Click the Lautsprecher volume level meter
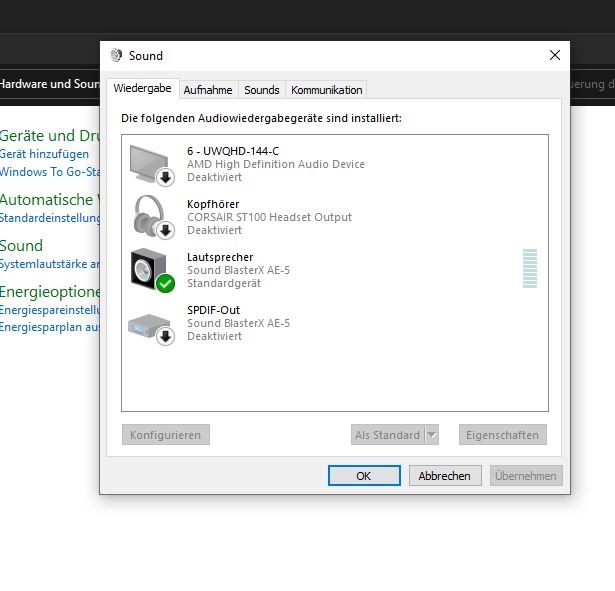The width and height of the screenshot is (615, 591). (x=530, y=268)
